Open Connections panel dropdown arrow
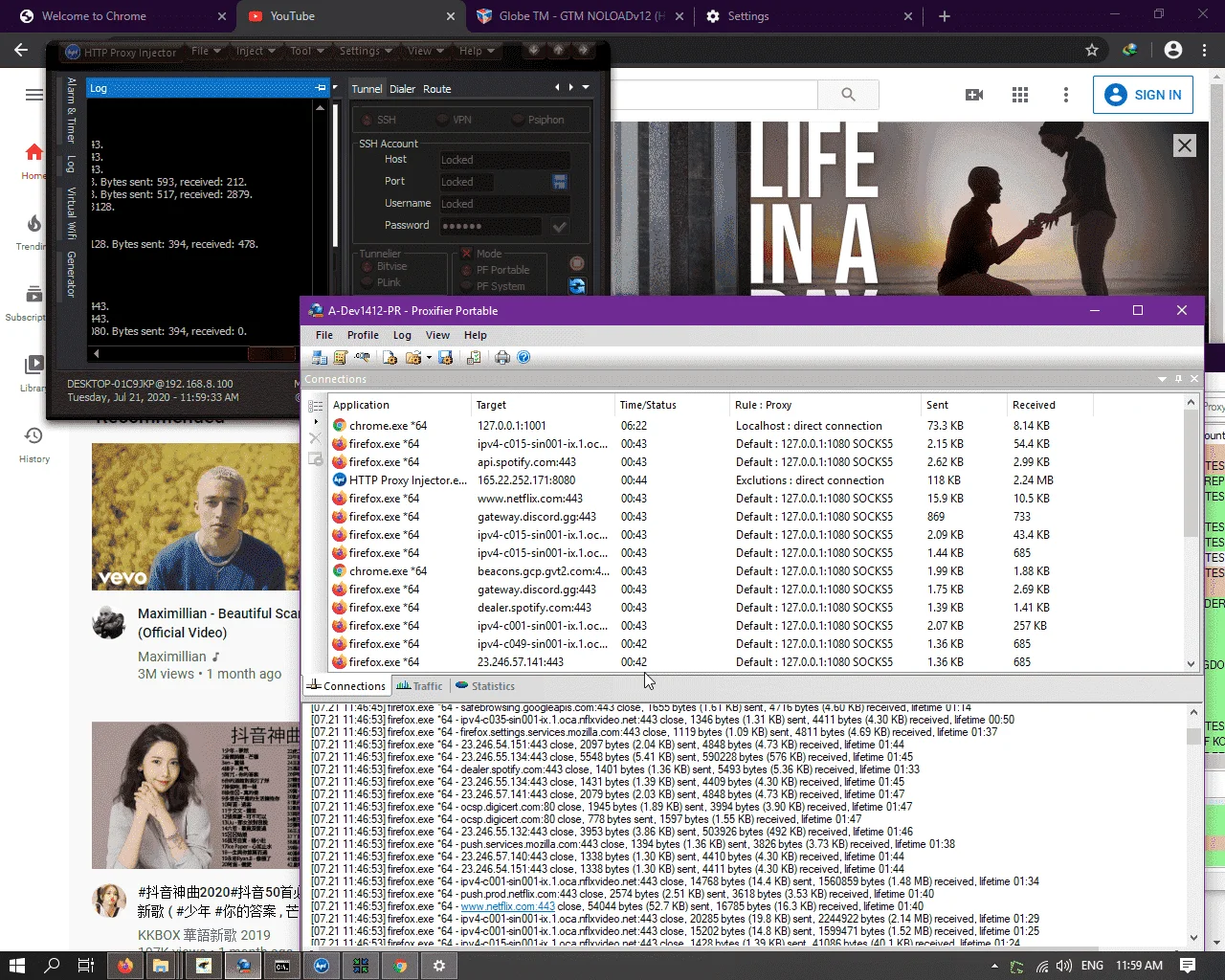 [1163, 379]
